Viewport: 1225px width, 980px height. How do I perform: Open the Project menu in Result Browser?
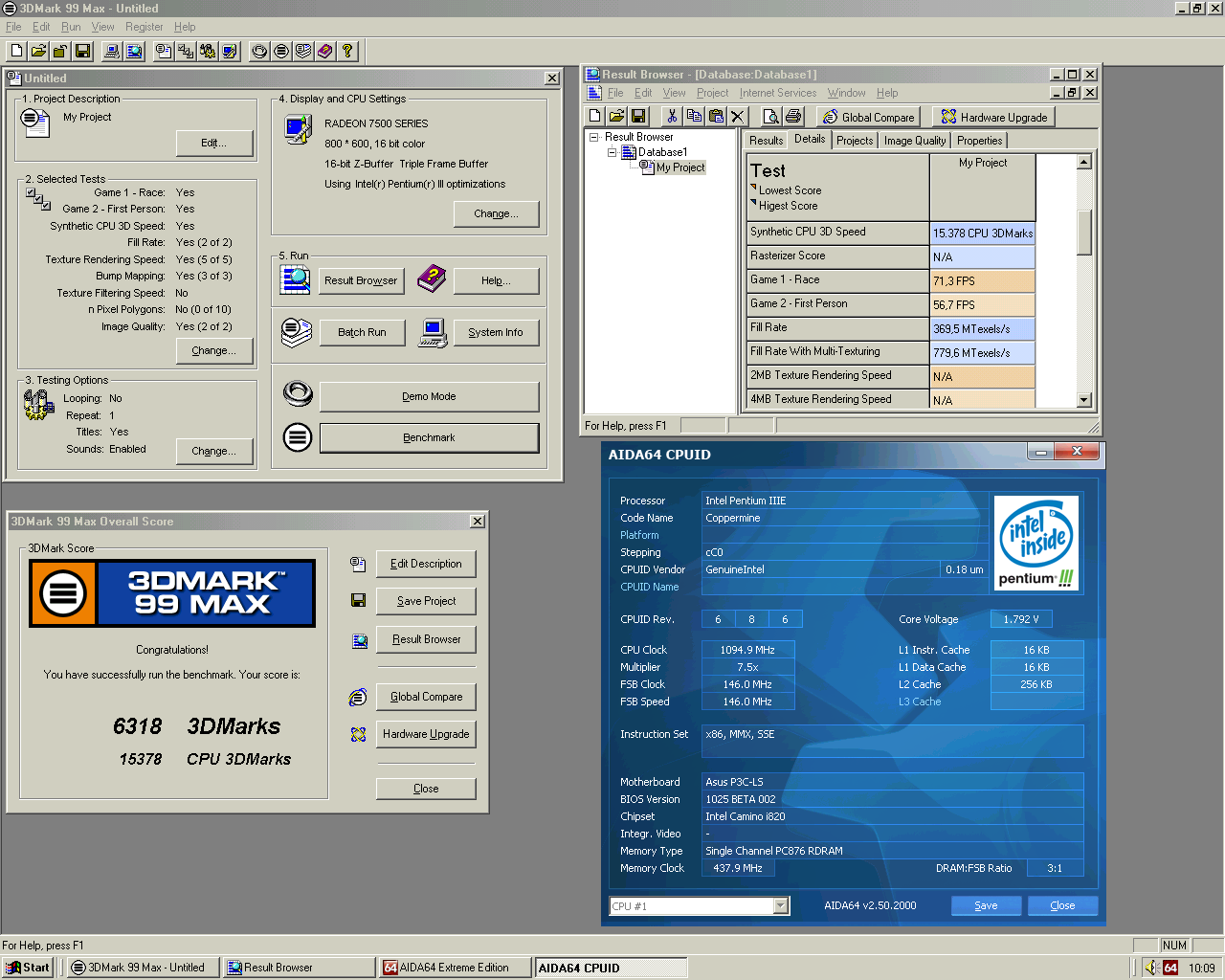(712, 93)
